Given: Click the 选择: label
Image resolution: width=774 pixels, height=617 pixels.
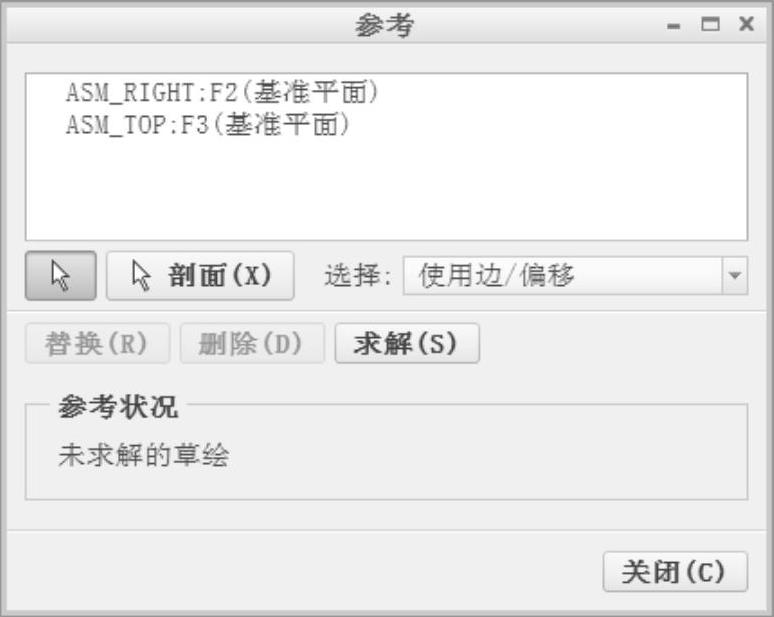Looking at the screenshot, I should coord(357,275).
